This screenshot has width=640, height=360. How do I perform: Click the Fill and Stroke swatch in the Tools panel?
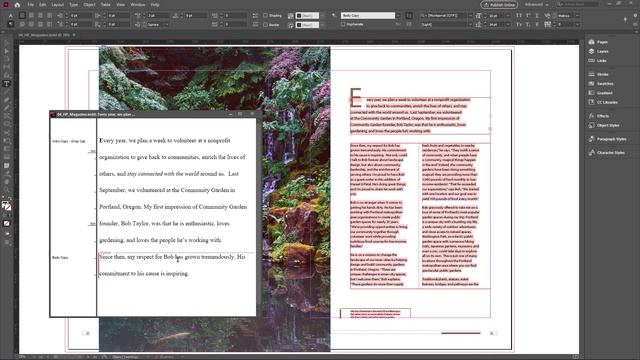[x=6, y=206]
